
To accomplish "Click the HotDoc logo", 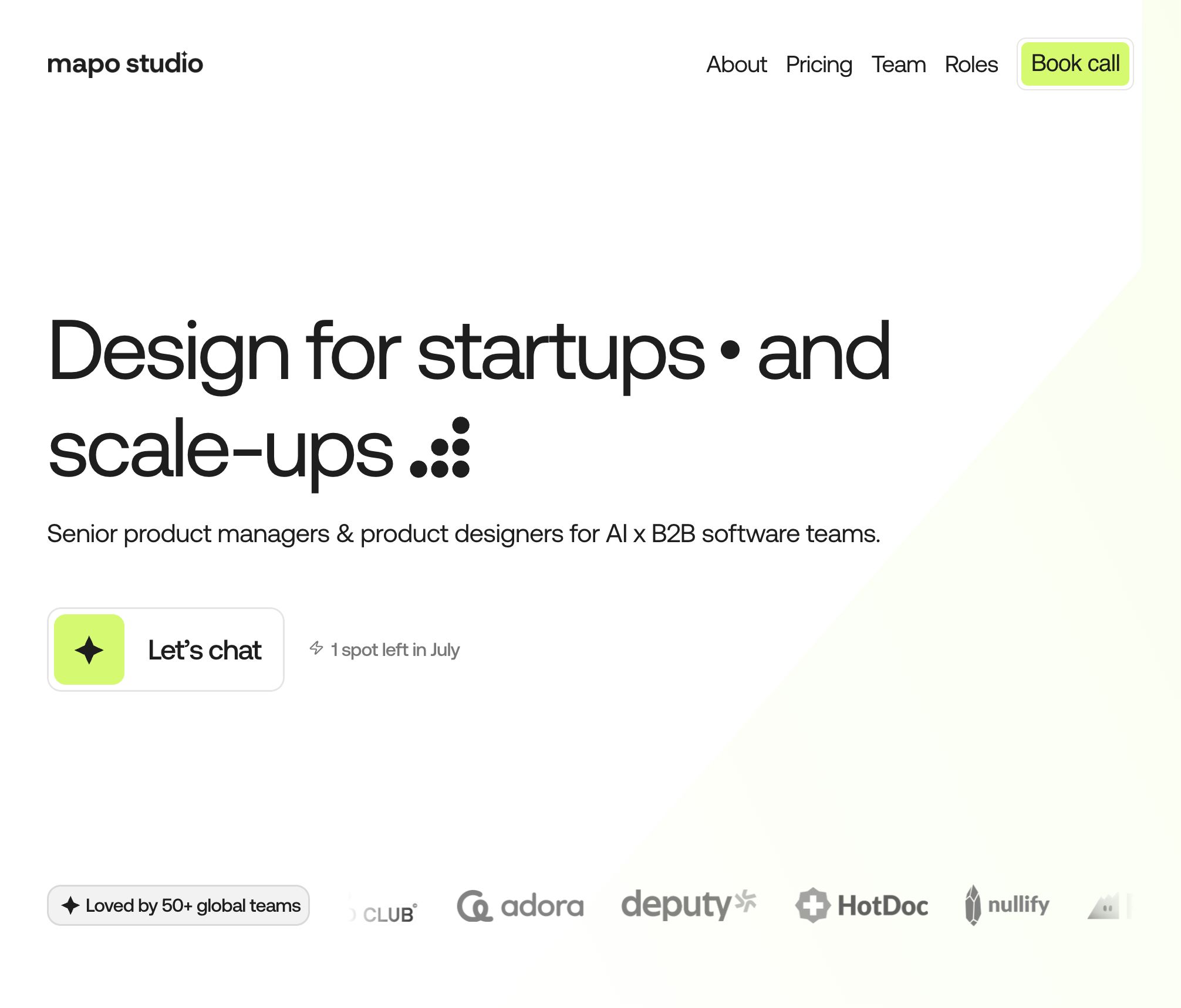I will pos(862,905).
